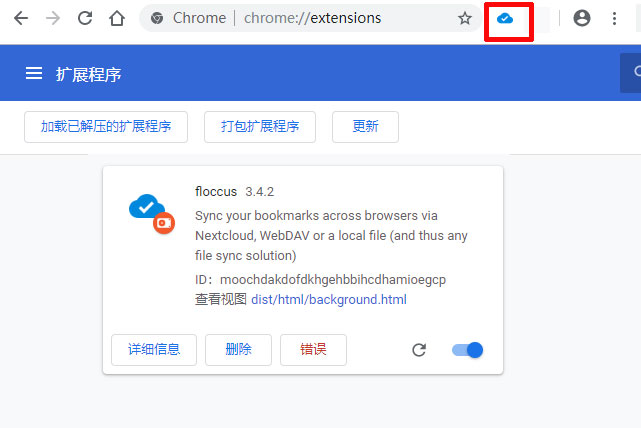Reload the floccus extension
This screenshot has width=641, height=428.
pos(419,350)
